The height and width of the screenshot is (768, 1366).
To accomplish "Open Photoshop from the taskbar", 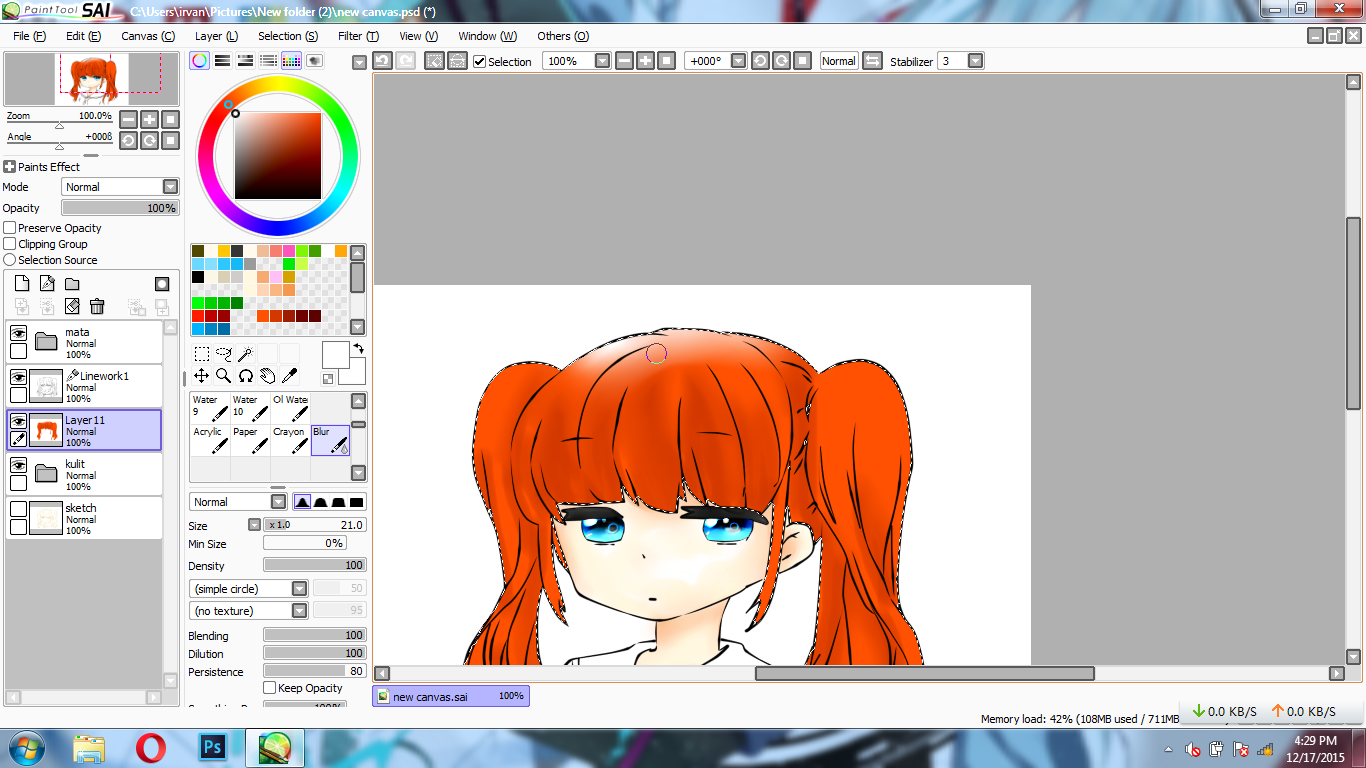I will coord(212,747).
